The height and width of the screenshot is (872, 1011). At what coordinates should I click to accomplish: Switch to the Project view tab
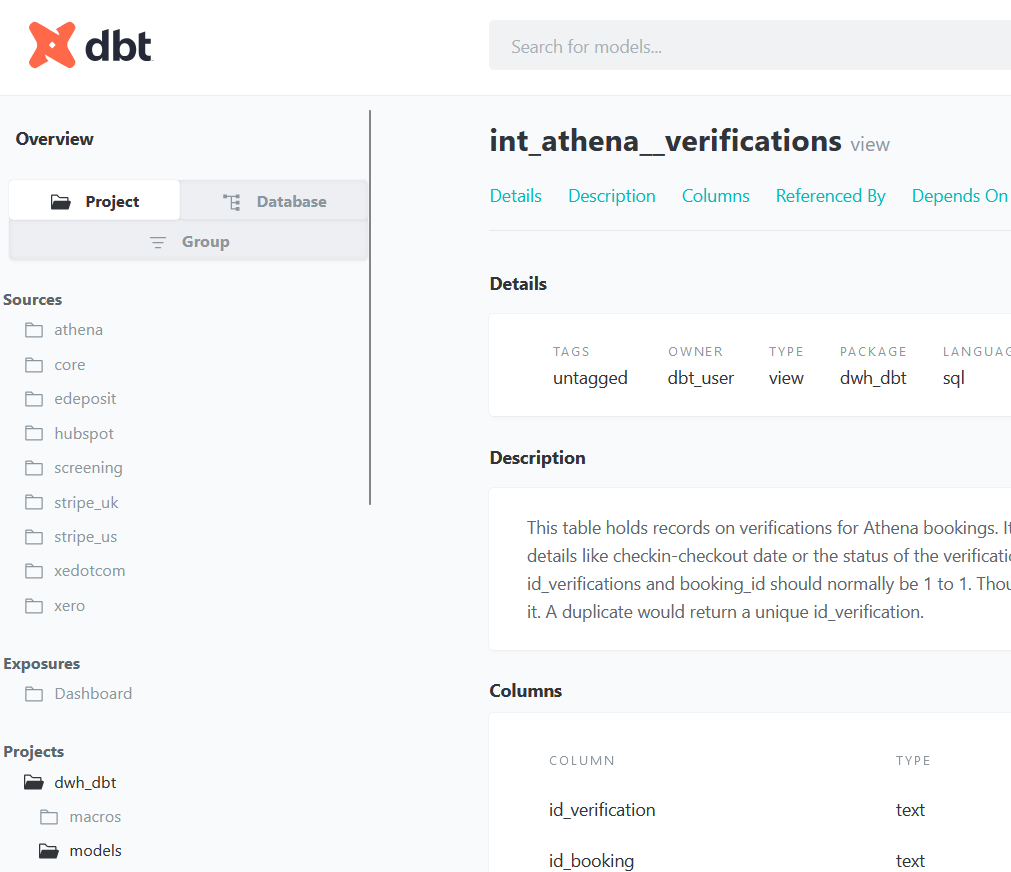[95, 201]
